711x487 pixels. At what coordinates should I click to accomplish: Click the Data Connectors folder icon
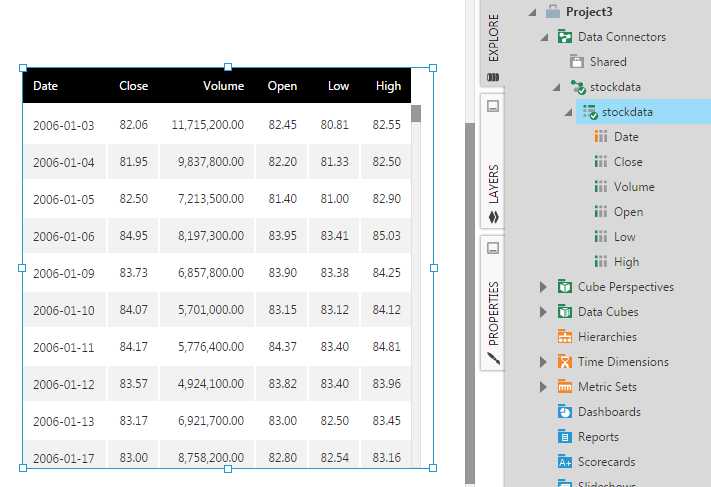[x=565, y=37]
